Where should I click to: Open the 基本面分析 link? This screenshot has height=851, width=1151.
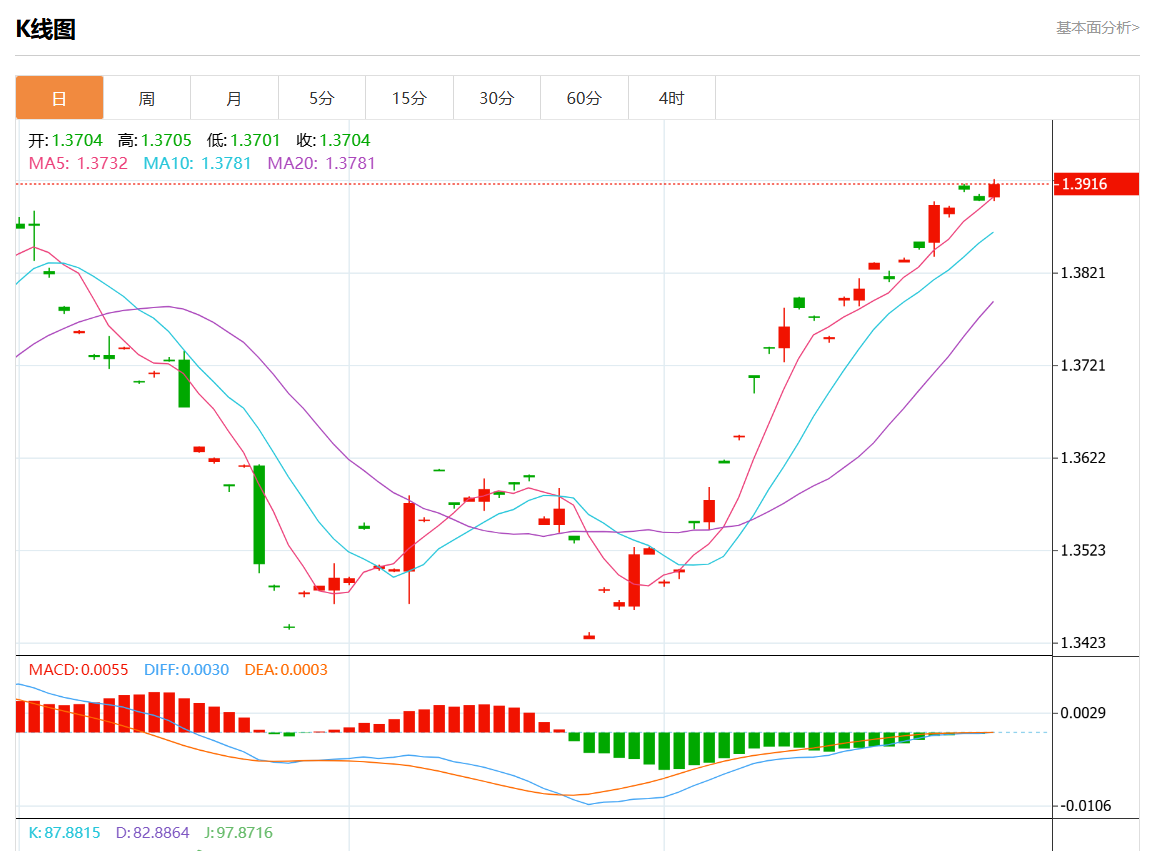(1097, 28)
